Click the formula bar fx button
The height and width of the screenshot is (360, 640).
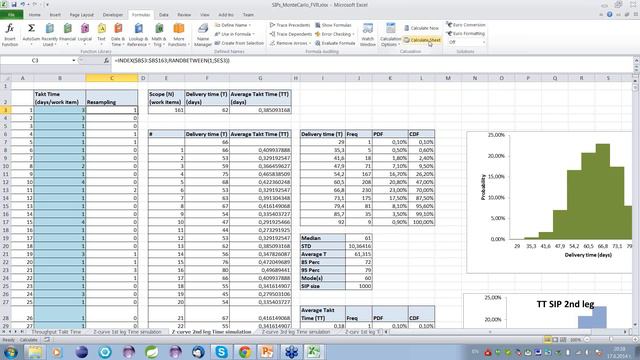tap(106, 60)
